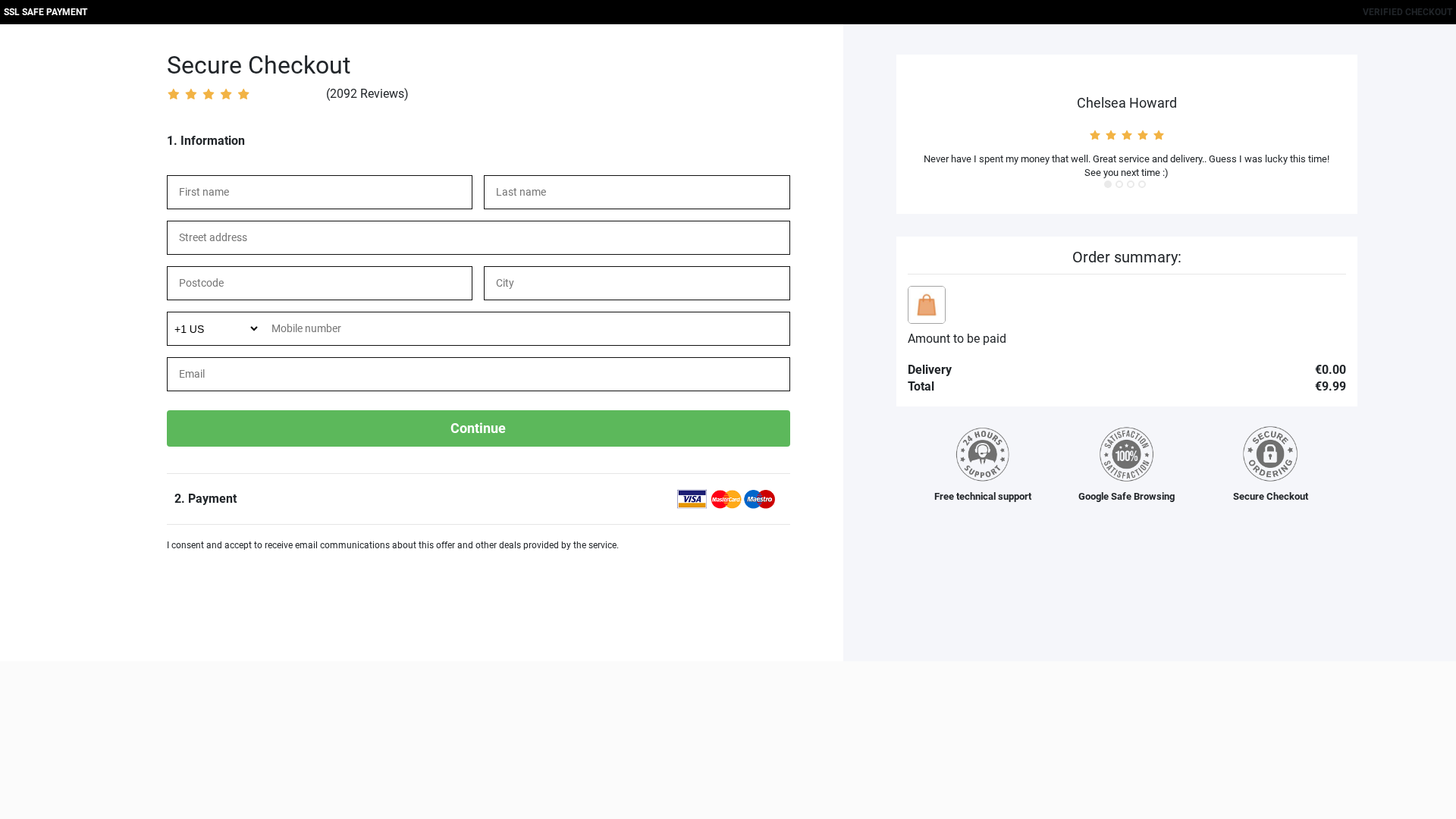Screen dimensions: 1456x819
Task: Click the 24 Hours Support badge
Action: pos(983,454)
